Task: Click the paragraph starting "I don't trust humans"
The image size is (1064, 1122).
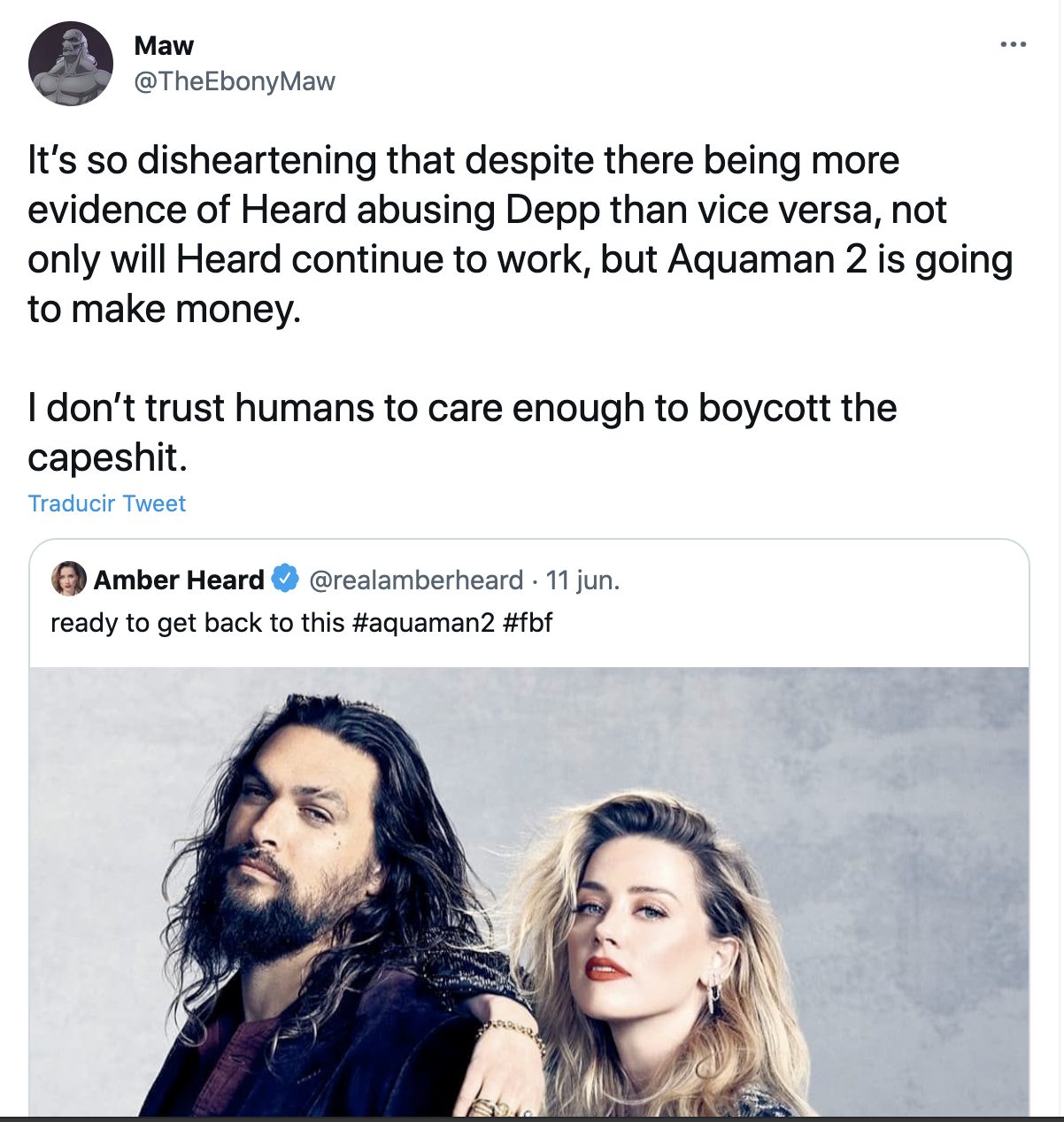Action: click(x=462, y=432)
